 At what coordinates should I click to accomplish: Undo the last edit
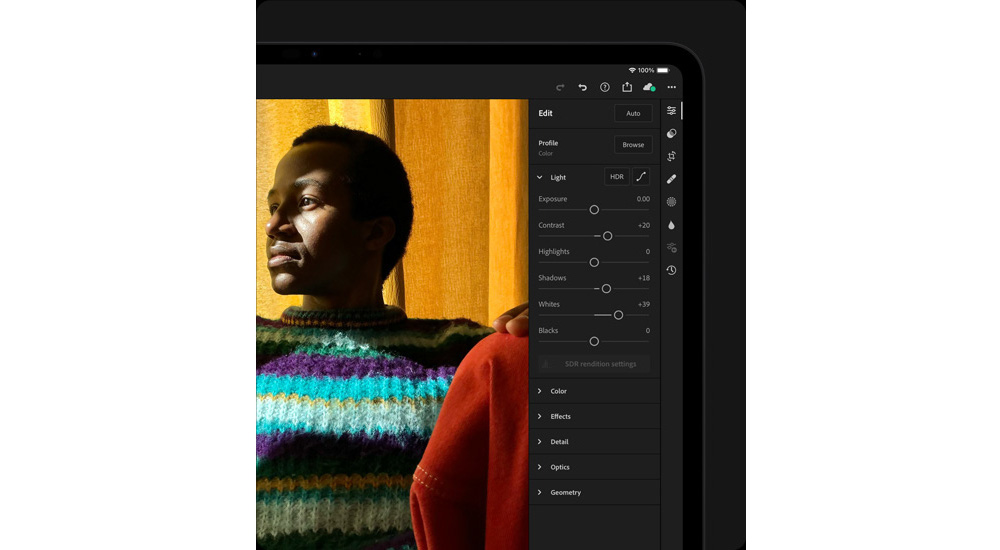point(582,87)
